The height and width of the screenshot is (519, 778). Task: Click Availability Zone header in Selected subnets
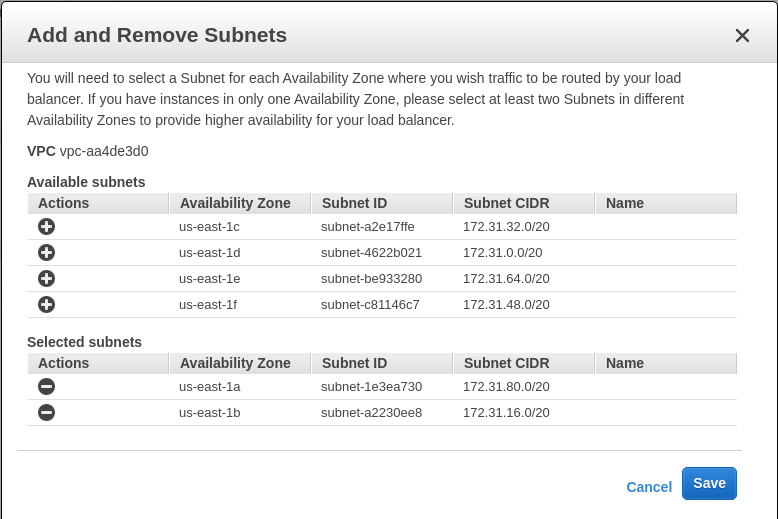point(235,363)
